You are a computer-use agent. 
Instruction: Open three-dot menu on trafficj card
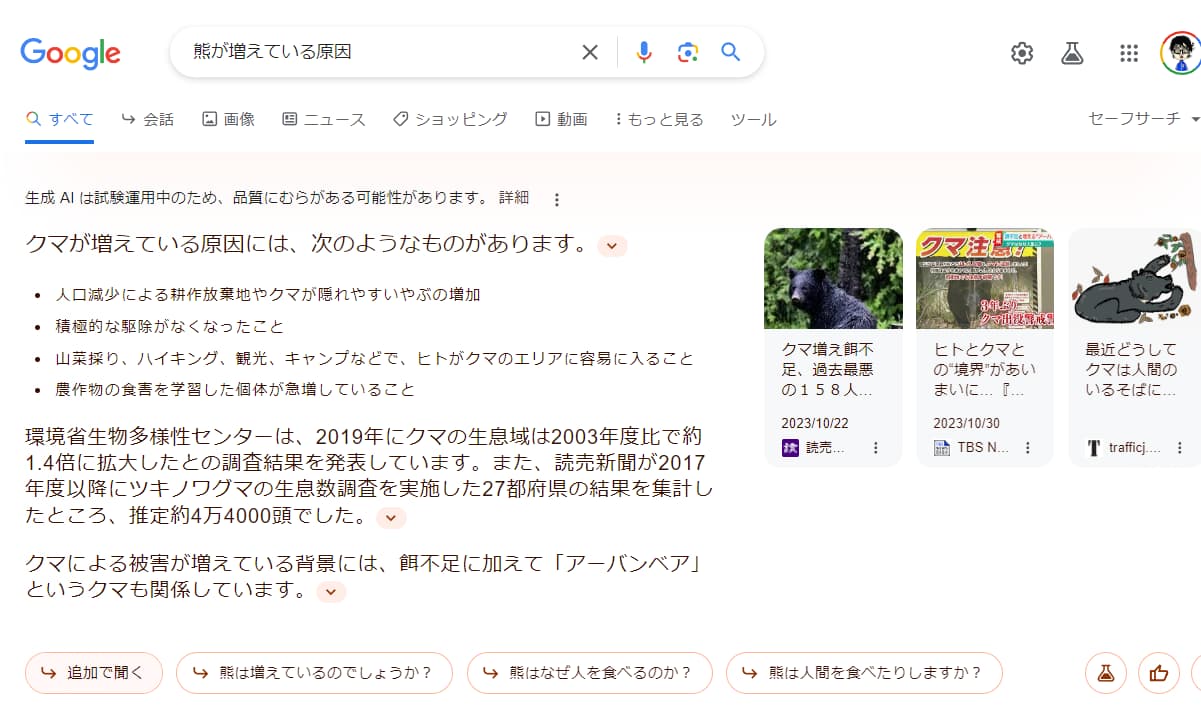click(1180, 448)
